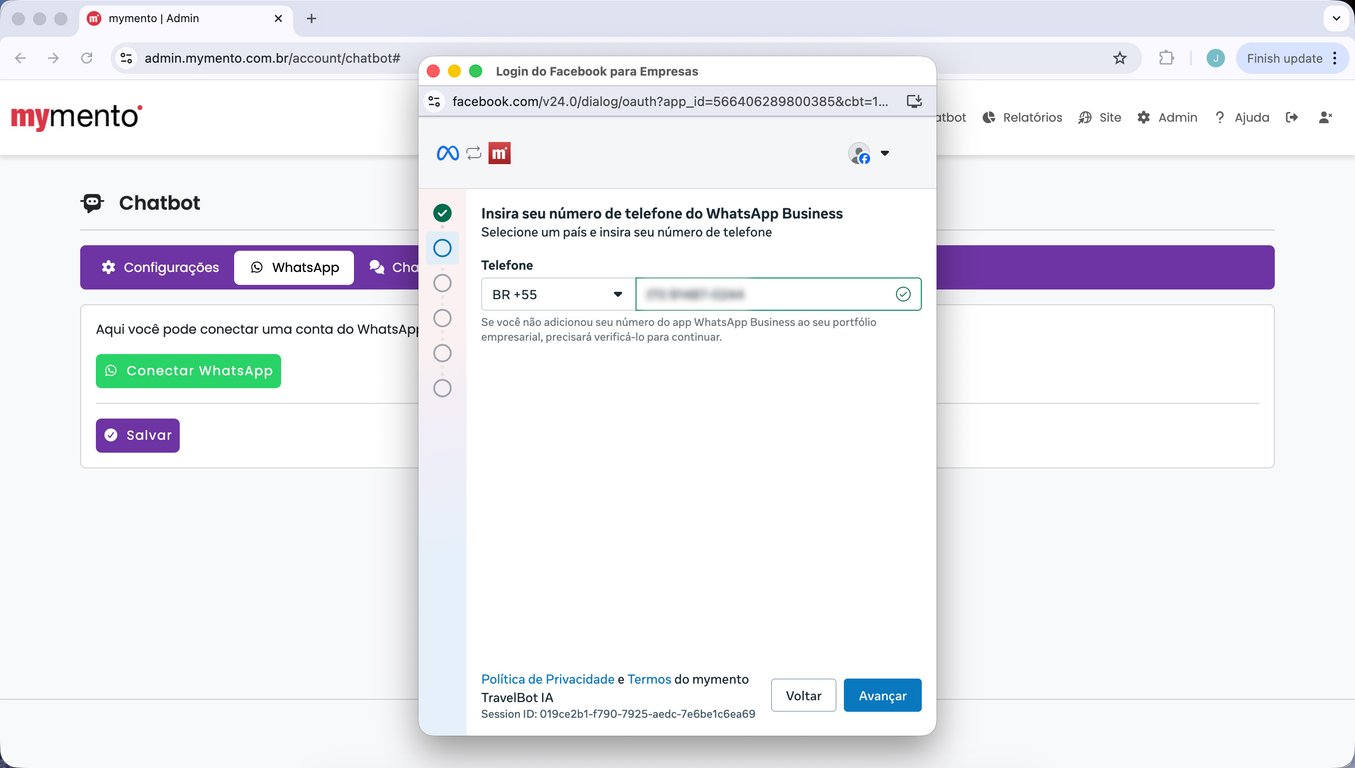Open the Termos link
1355x768 pixels.
649,679
